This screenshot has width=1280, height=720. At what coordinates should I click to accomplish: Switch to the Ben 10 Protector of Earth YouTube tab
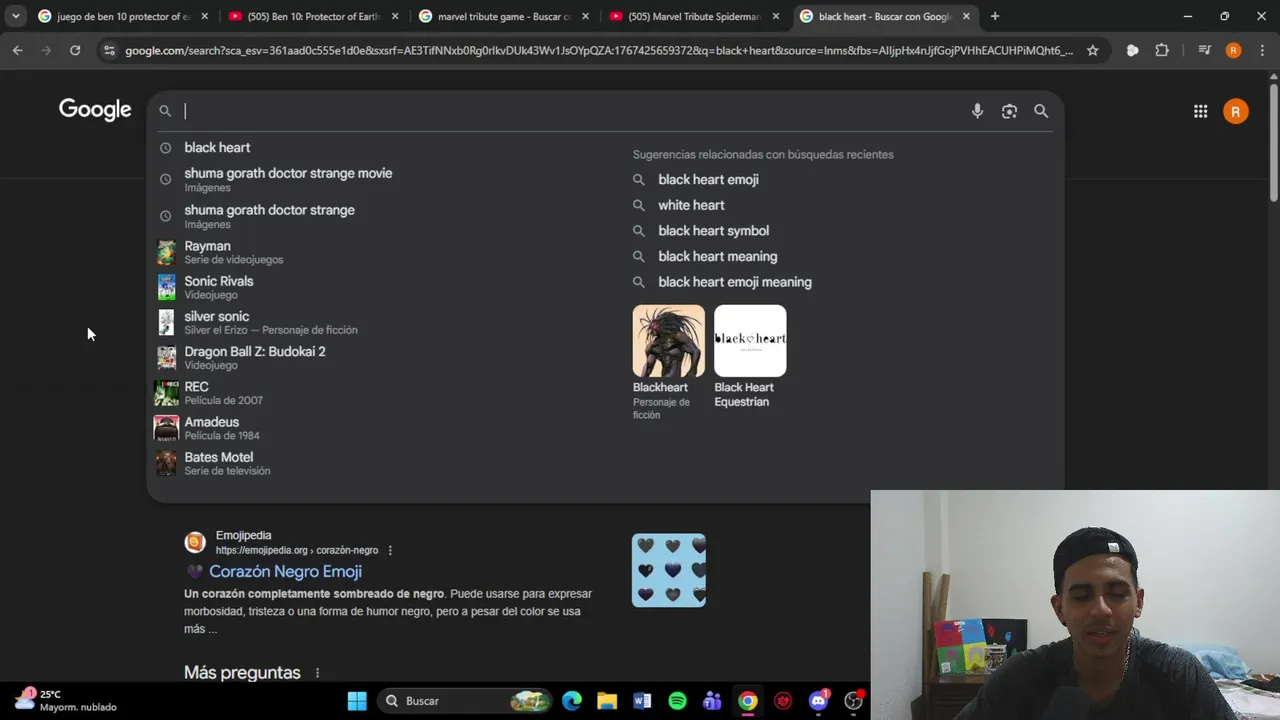pyautogui.click(x=314, y=16)
